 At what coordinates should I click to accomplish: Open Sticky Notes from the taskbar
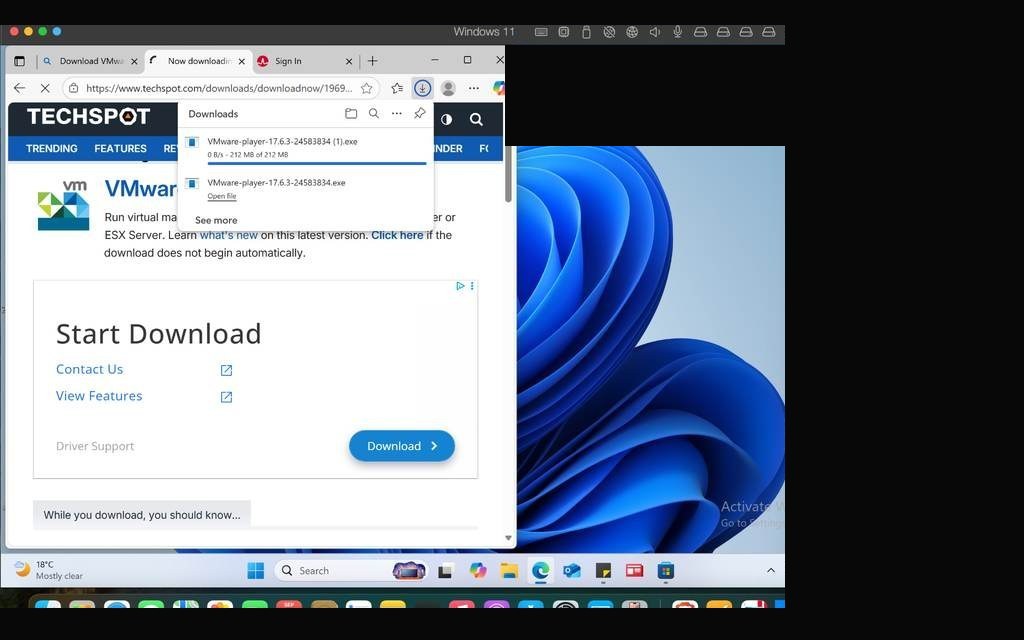click(x=603, y=571)
